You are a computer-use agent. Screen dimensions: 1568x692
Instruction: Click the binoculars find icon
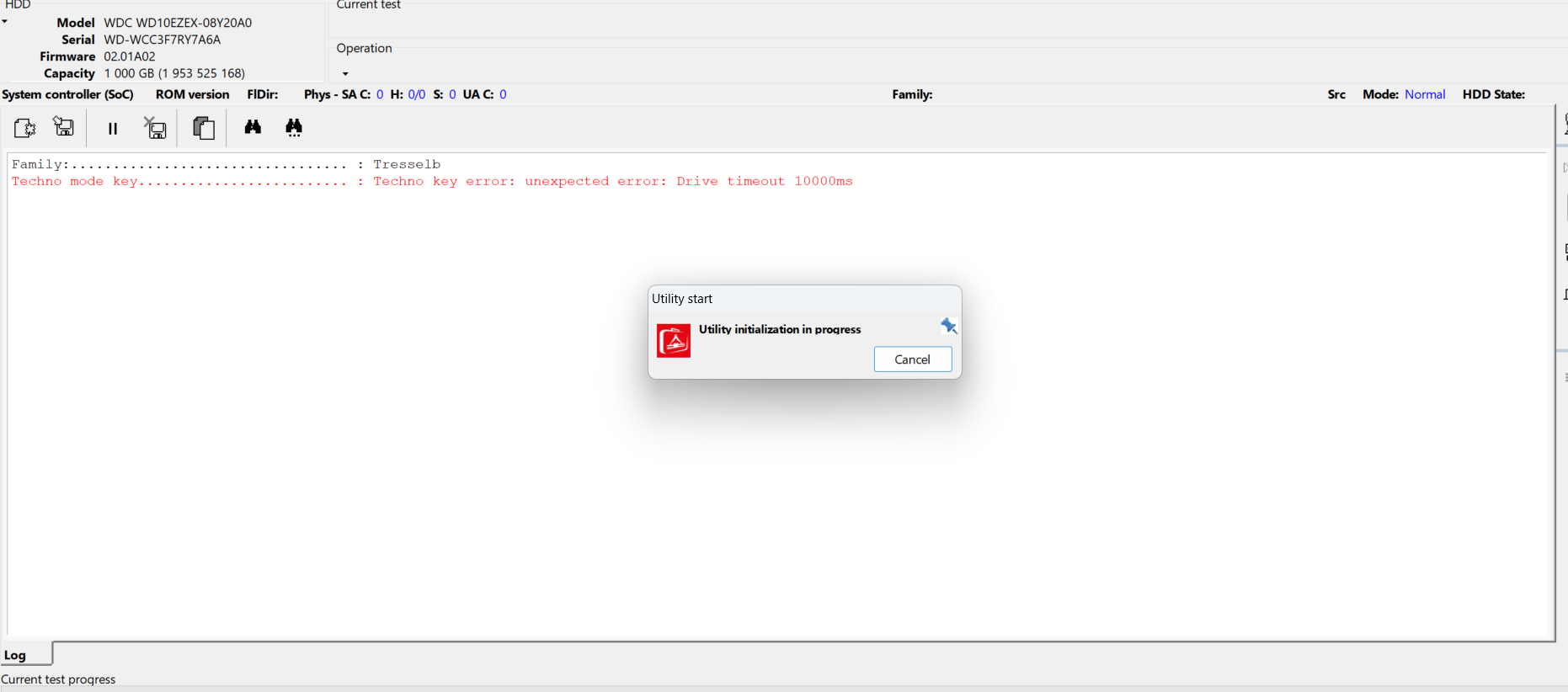point(253,127)
